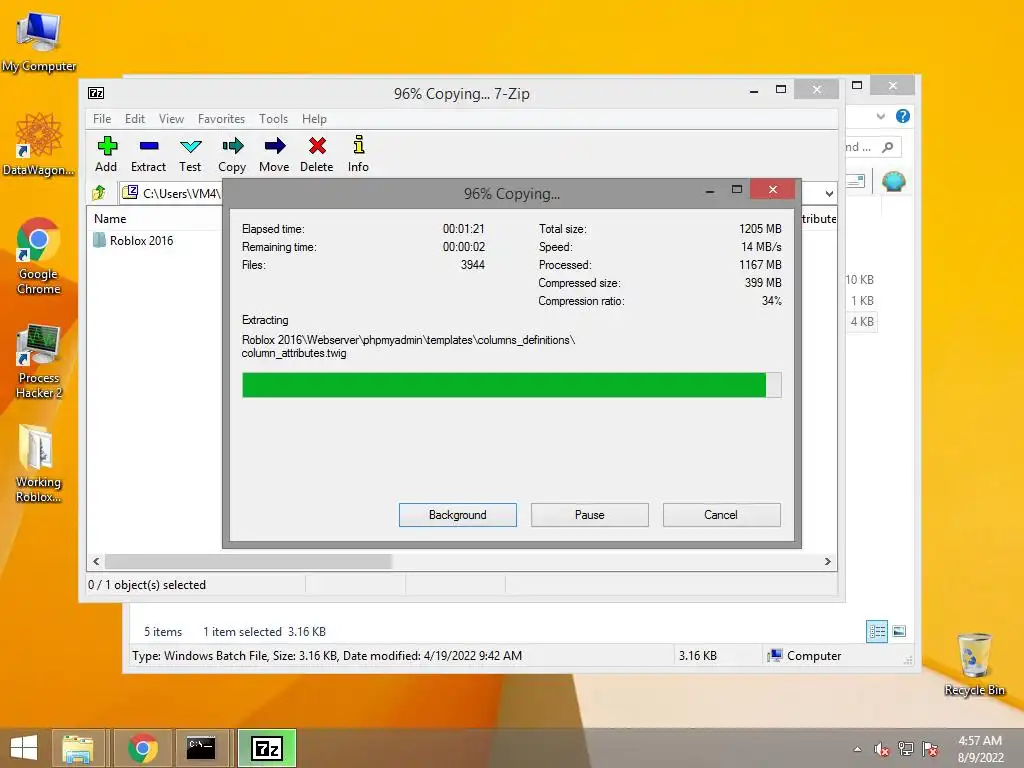
Task: Open My Computer desktop icon
Action: 39,41
